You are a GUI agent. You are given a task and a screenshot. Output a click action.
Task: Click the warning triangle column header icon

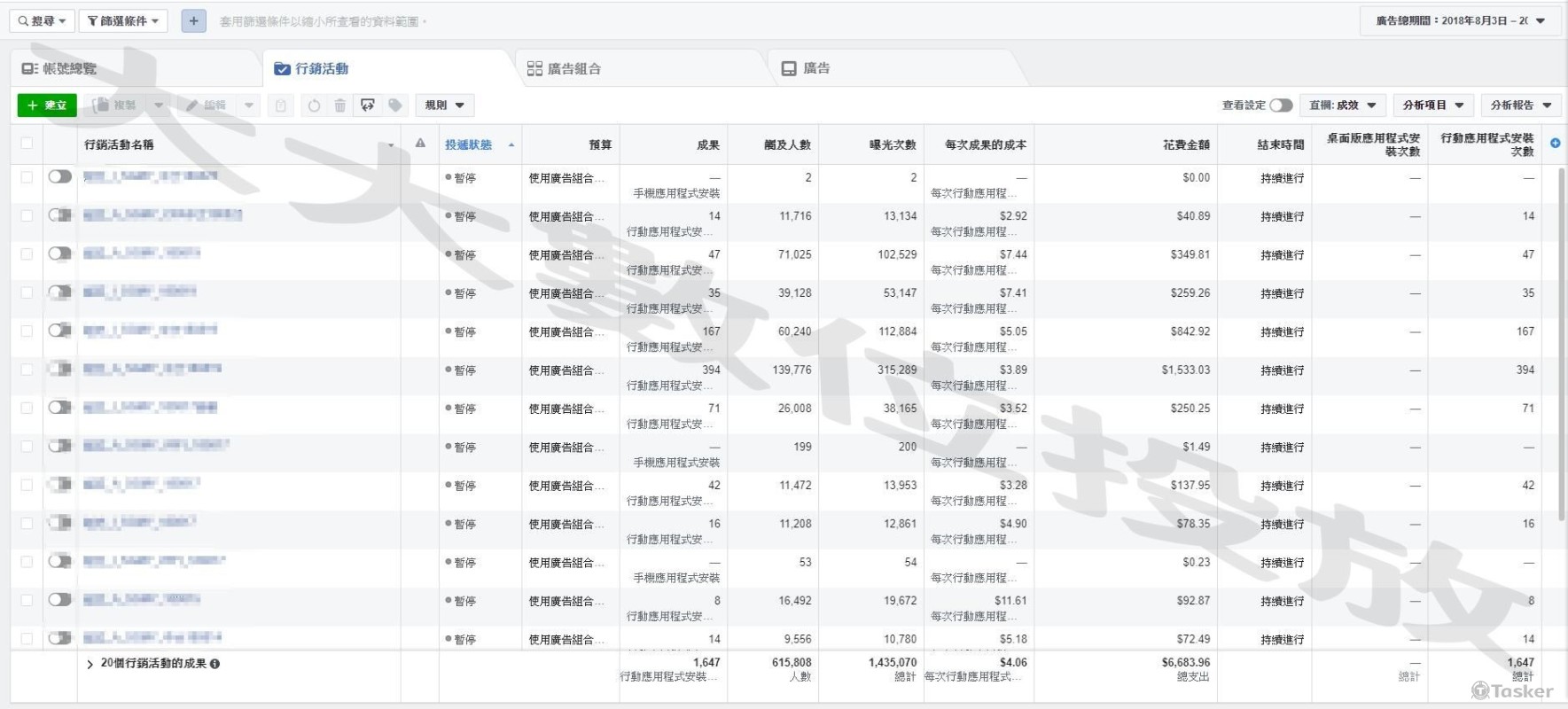click(420, 144)
